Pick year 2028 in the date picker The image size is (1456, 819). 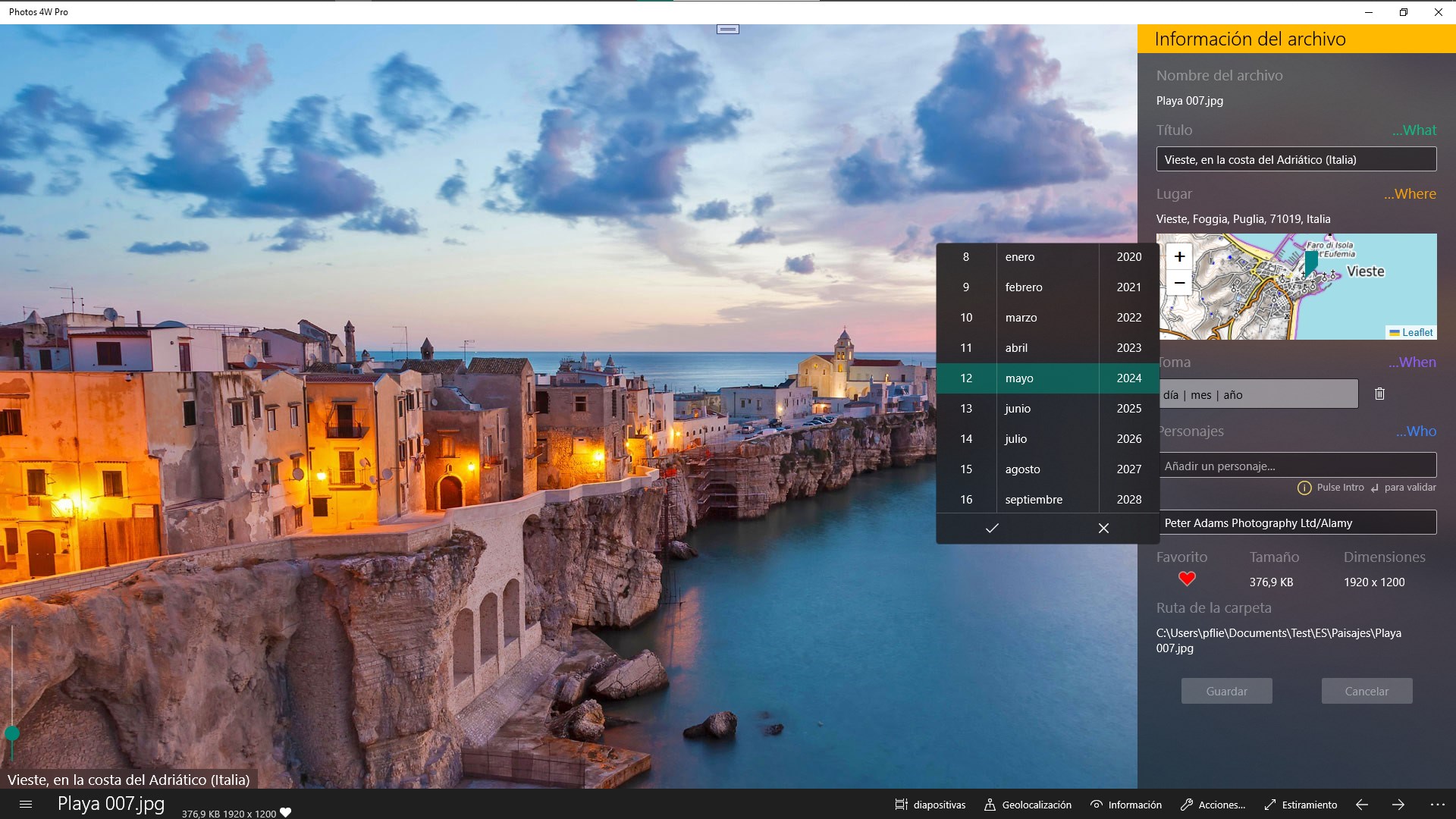pos(1129,500)
